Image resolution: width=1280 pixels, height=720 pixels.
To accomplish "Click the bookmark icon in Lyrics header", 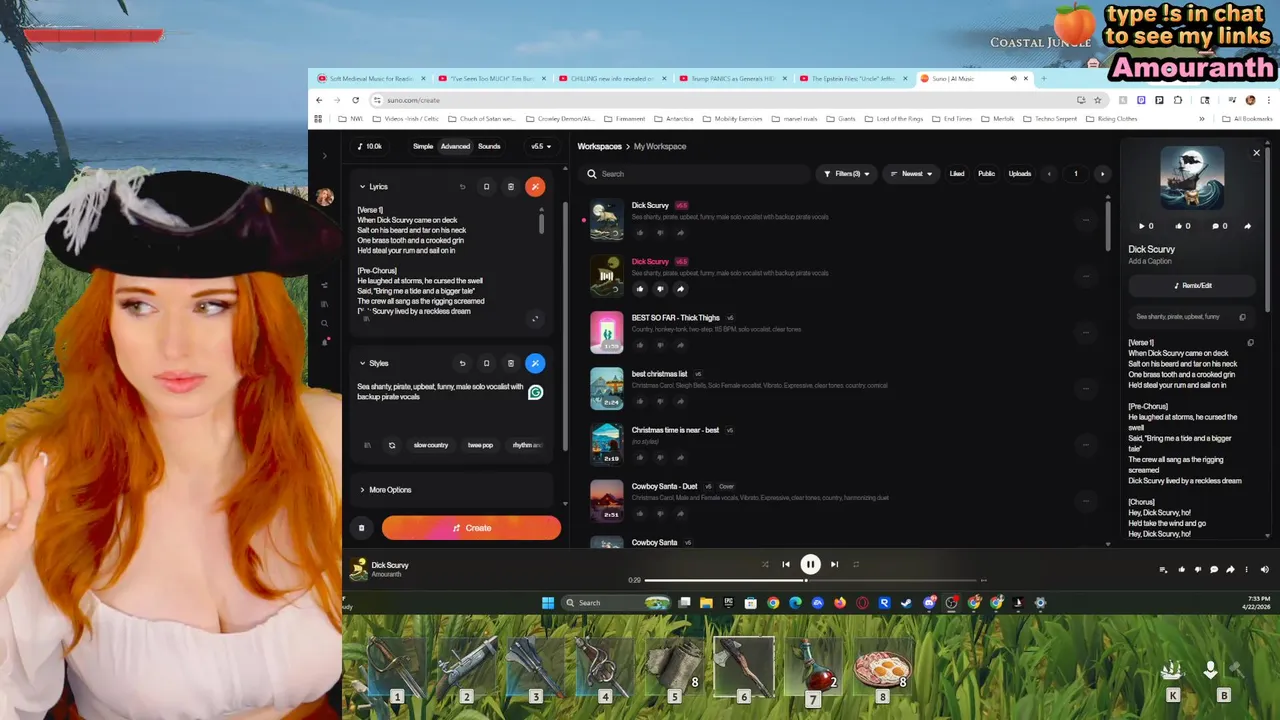I will click(x=486, y=186).
